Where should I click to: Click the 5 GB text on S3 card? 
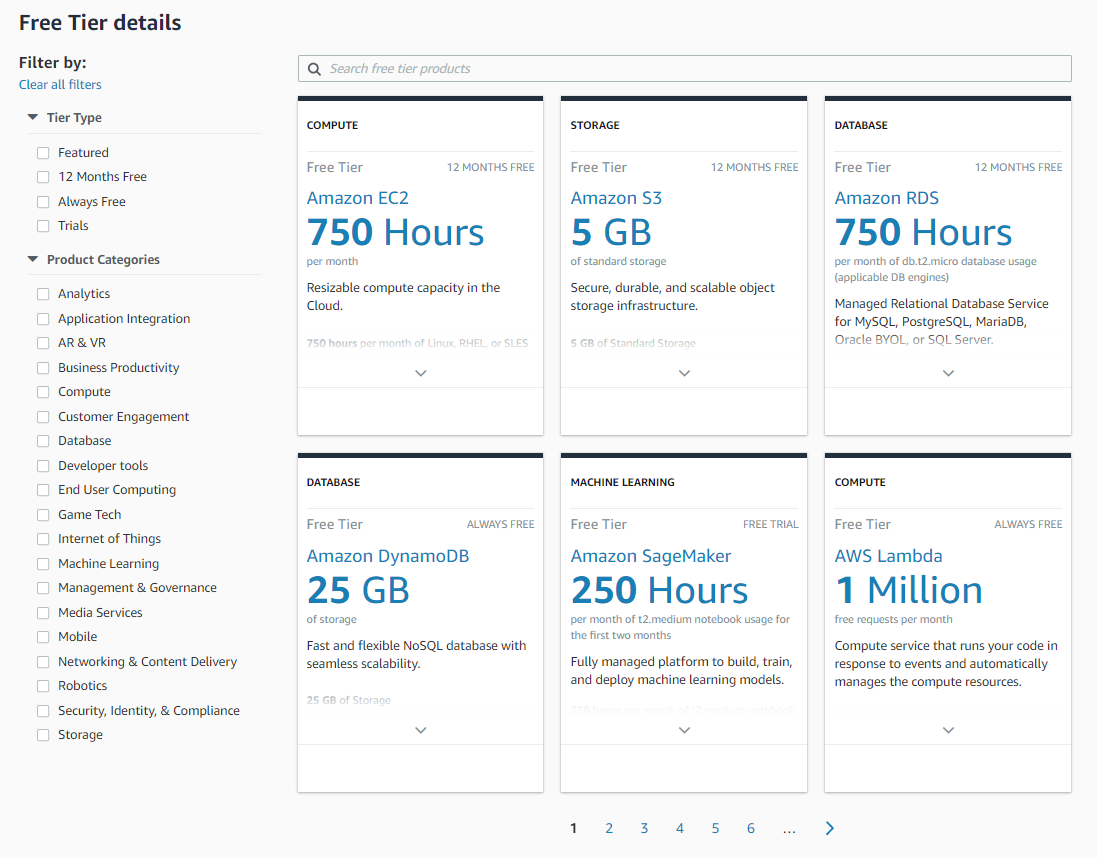[x=611, y=232]
